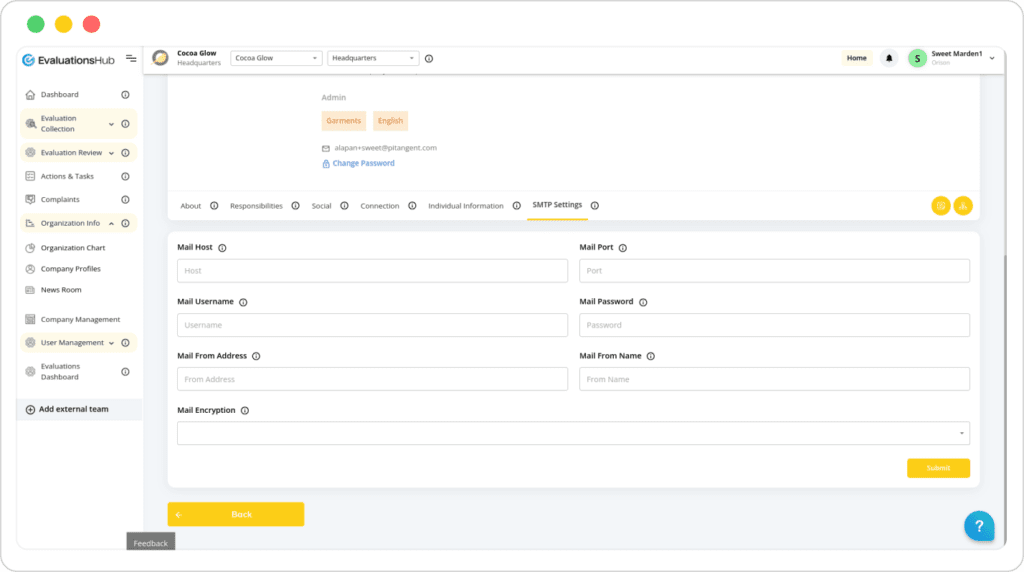Viewport: 1024px width, 572px height.
Task: Open the blue help question mark button
Action: pos(979,526)
